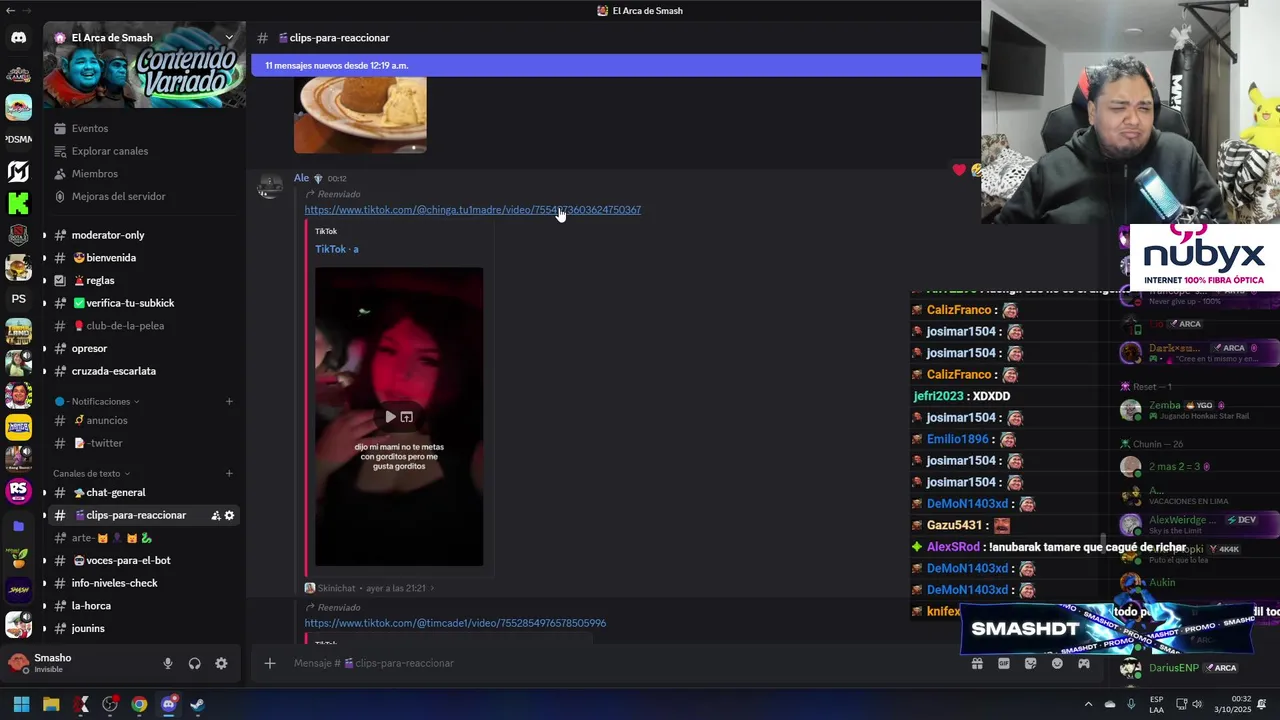Click the 'TikTok · a' embed title

tap(337, 249)
